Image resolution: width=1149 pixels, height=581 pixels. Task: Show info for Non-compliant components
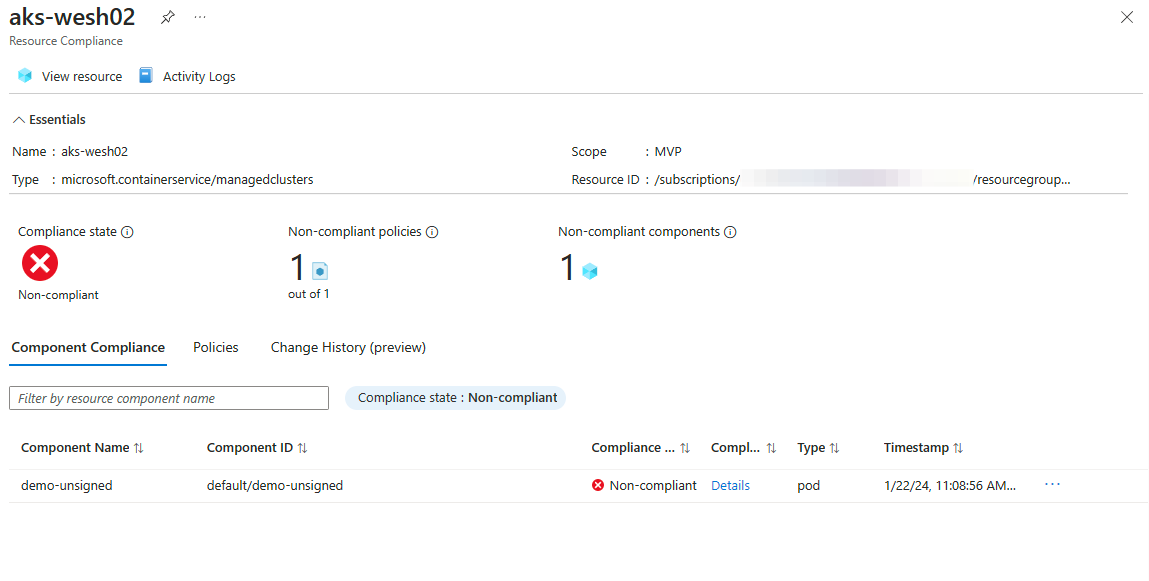tap(730, 232)
